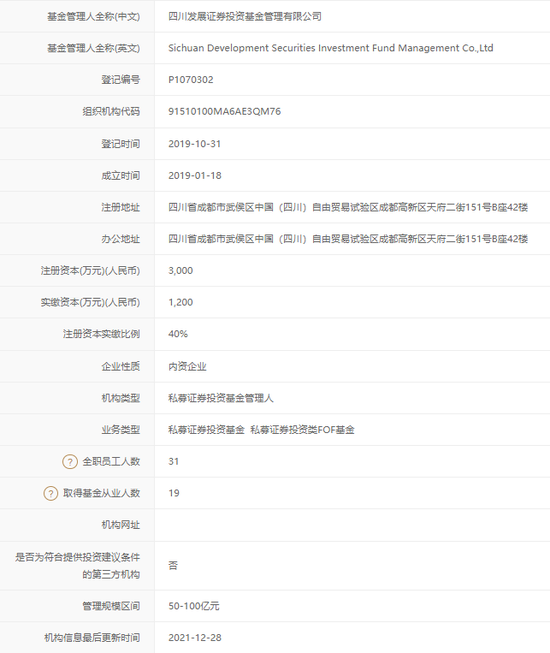Select the 注册地址 address value
This screenshot has width=550, height=653.
tap(348, 207)
